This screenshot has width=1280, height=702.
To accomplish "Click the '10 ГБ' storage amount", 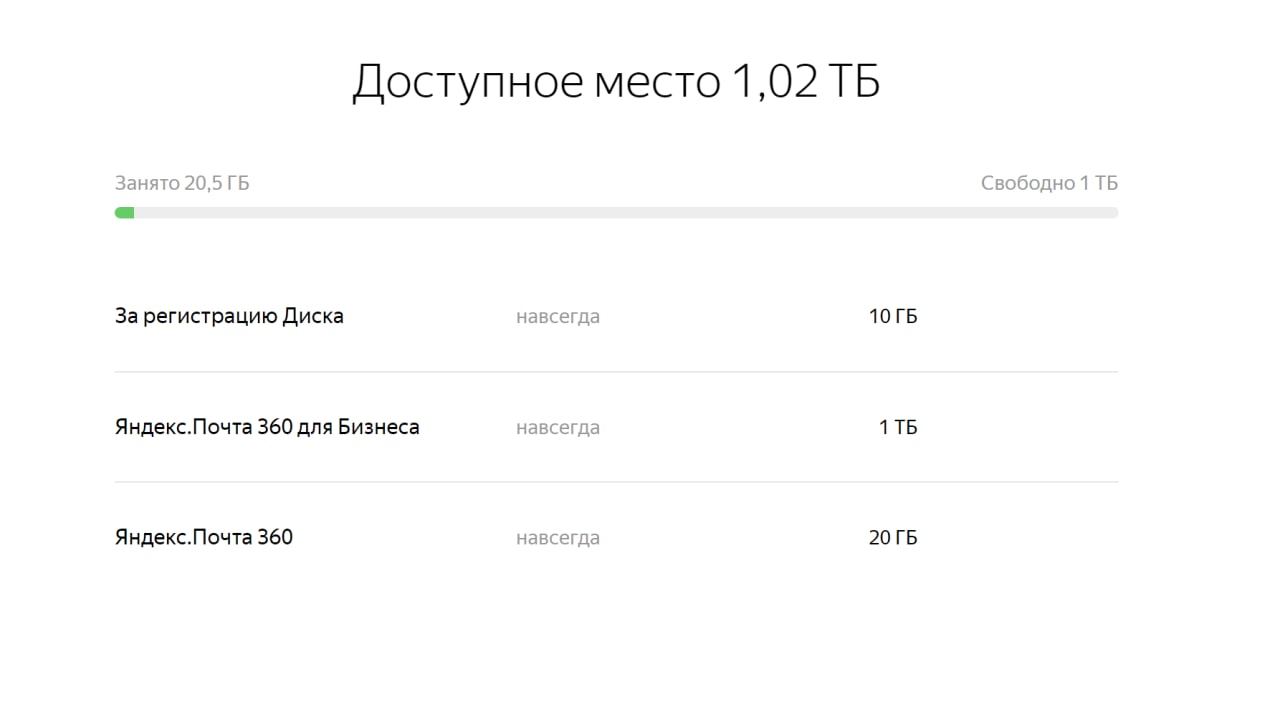I will pos(893,317).
